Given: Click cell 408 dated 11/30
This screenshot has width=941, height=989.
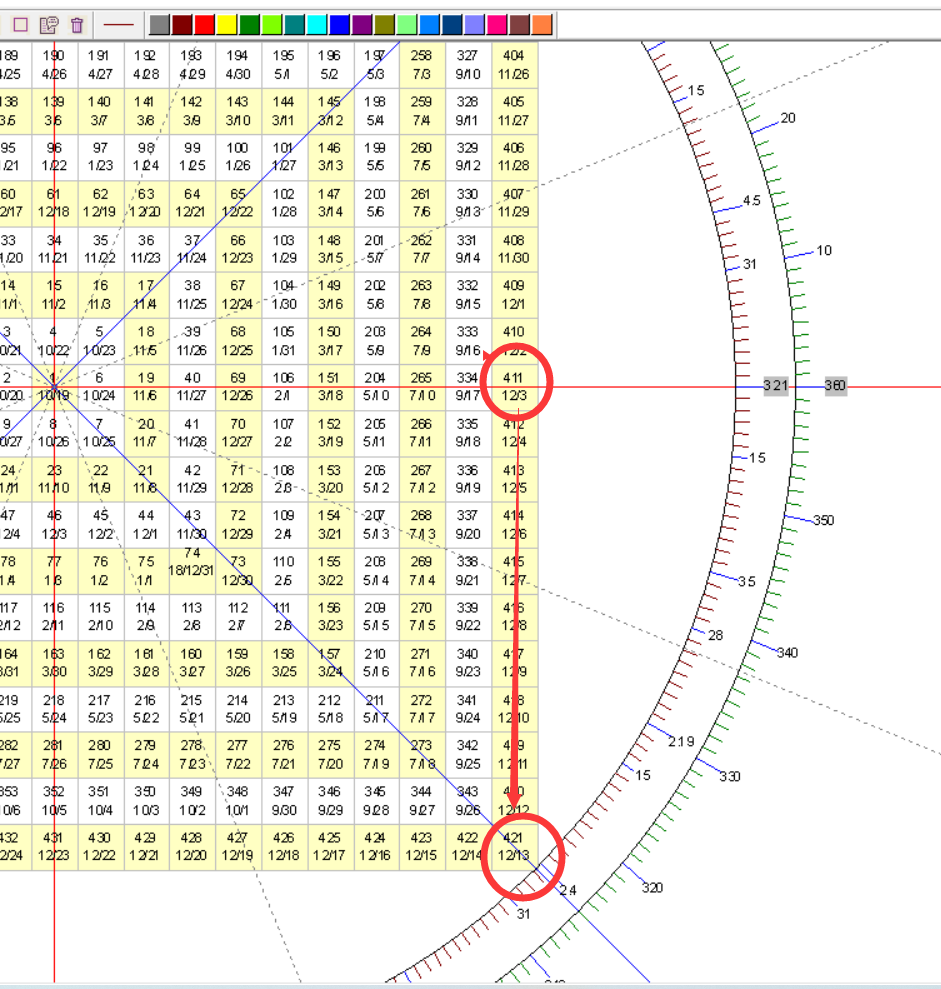Looking at the screenshot, I should (514, 249).
